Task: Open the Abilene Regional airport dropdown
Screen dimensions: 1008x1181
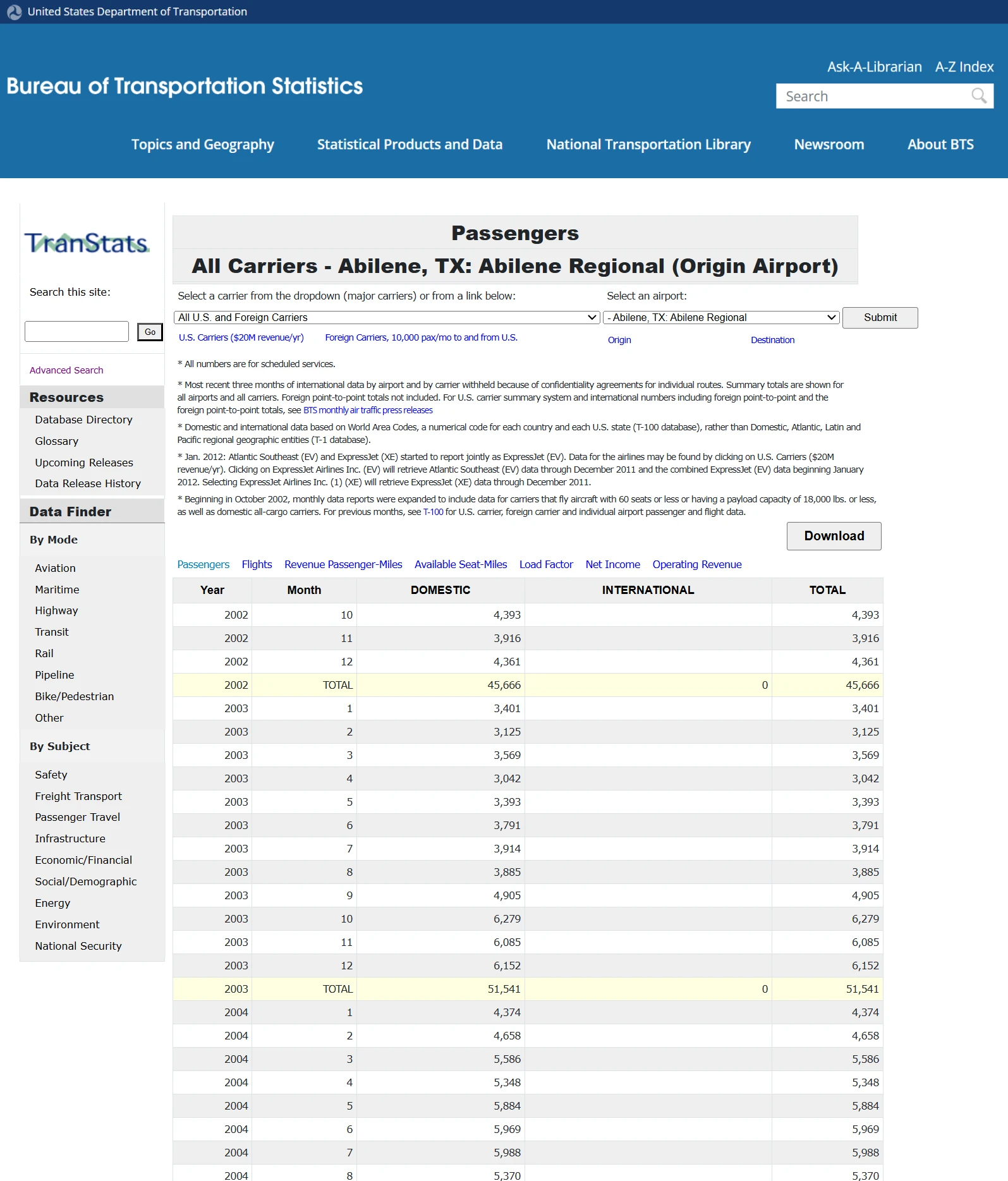Action: pyautogui.click(x=721, y=317)
